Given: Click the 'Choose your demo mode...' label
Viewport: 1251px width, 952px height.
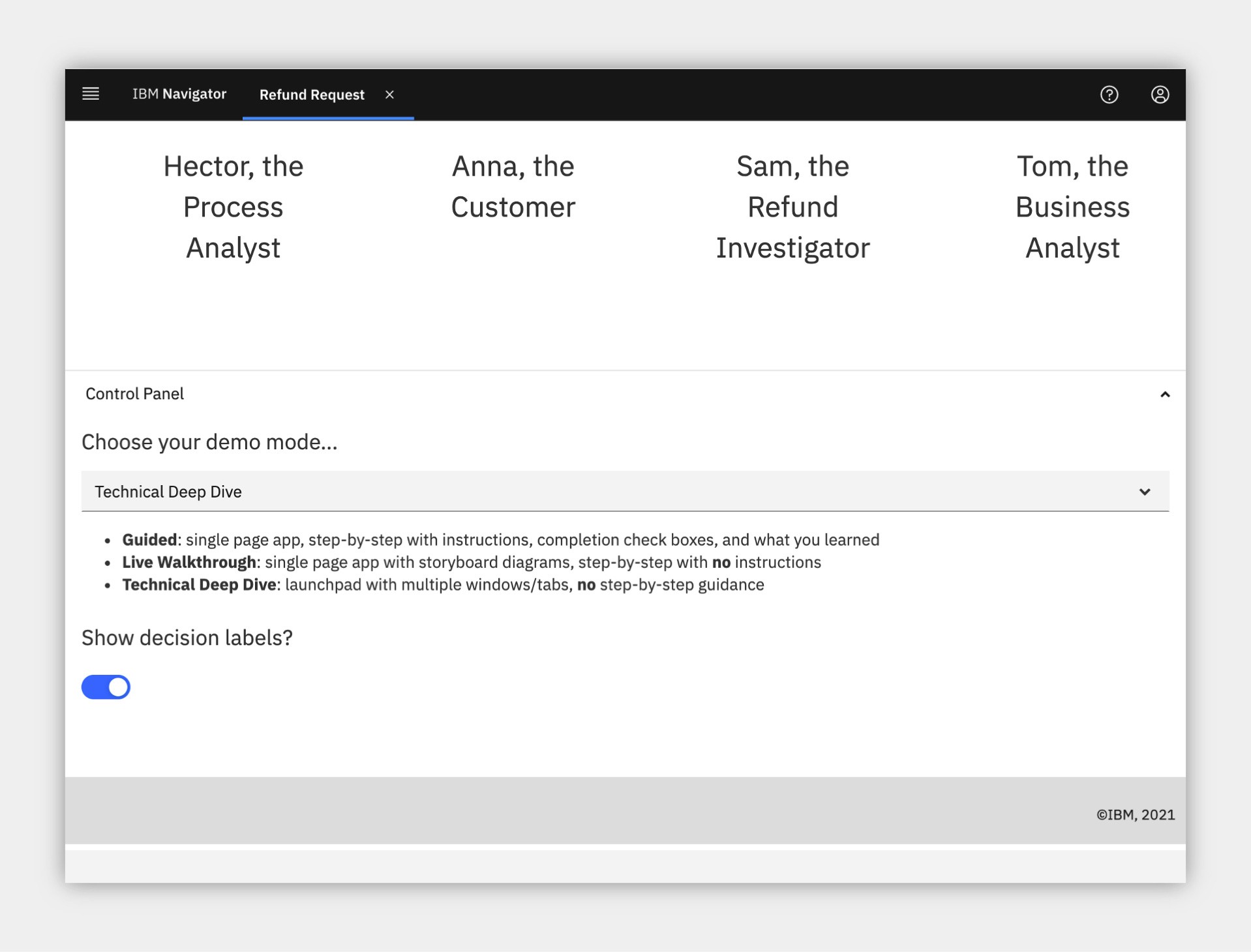Looking at the screenshot, I should (x=209, y=442).
